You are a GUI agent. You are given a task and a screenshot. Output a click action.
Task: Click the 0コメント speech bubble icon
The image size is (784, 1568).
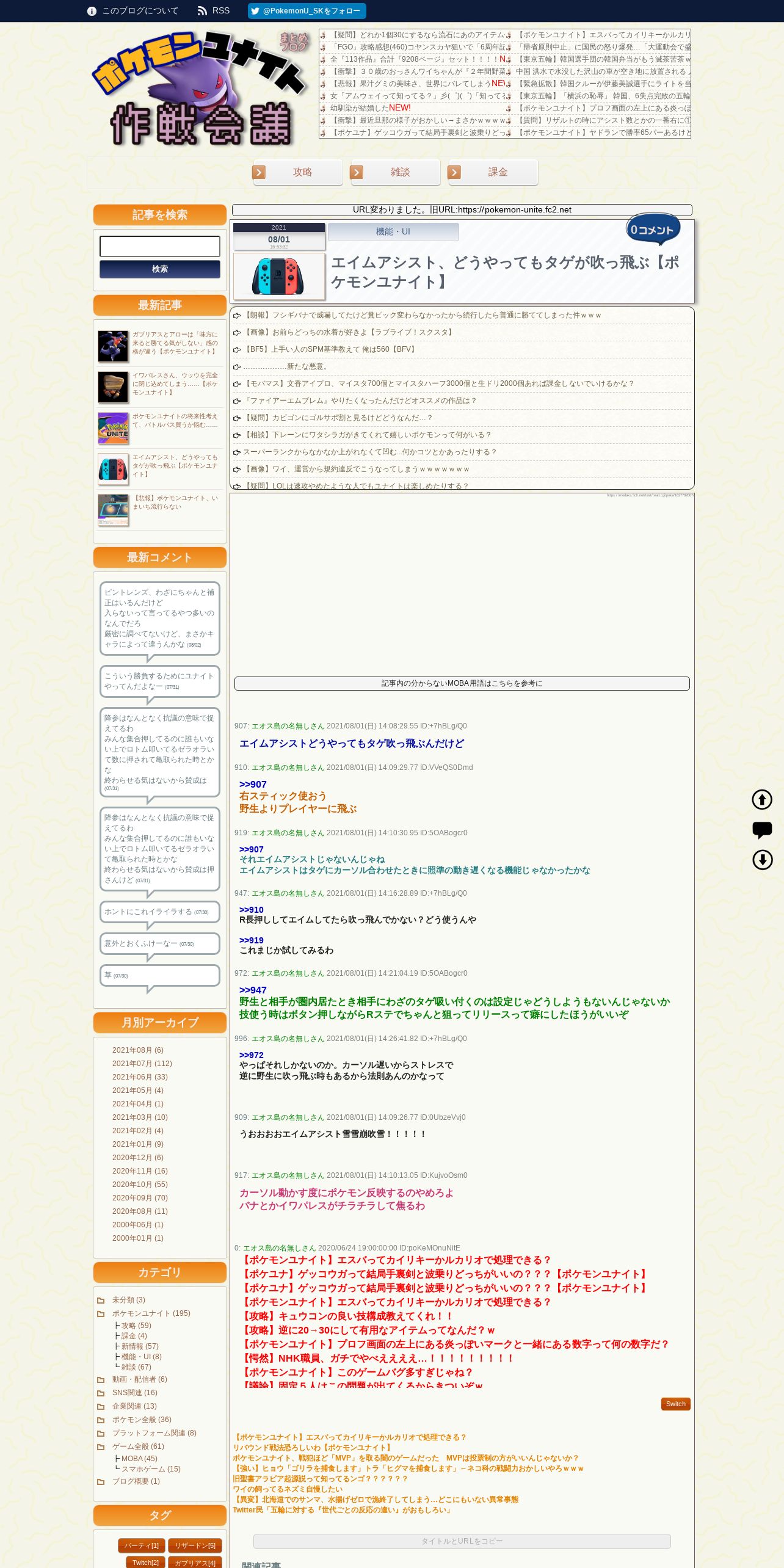653,230
